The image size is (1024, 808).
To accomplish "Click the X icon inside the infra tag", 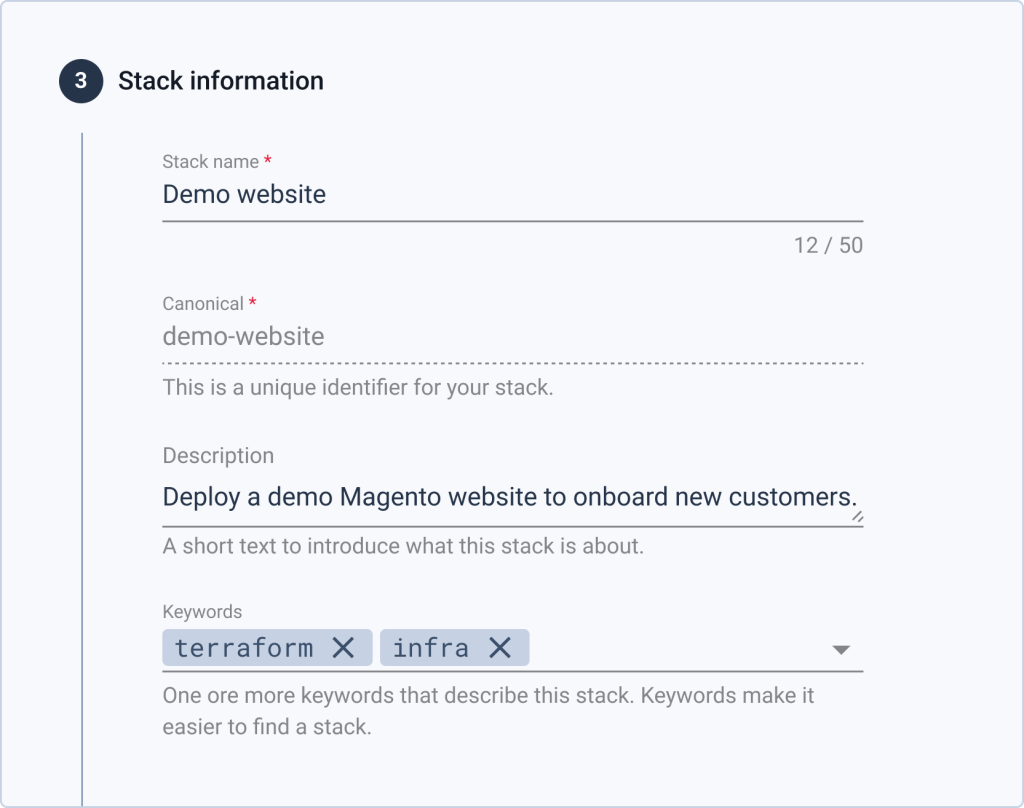I will (503, 648).
